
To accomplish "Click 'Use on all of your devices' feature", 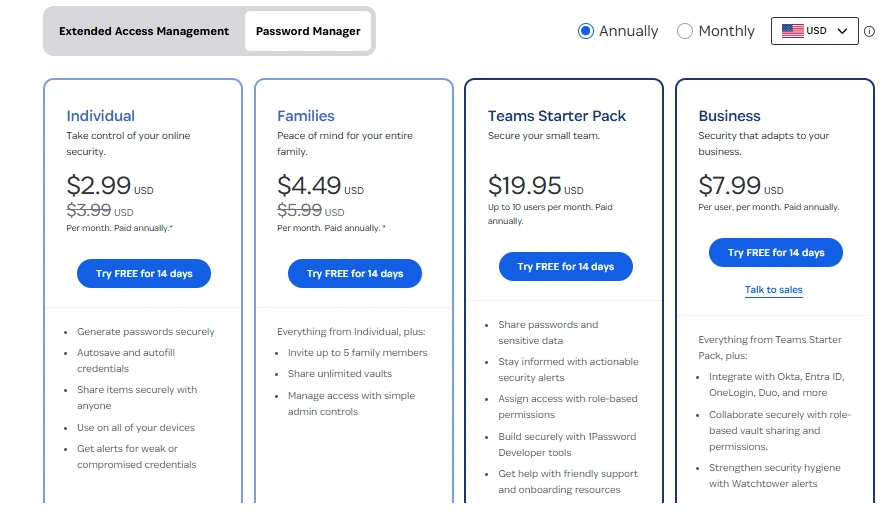I will point(136,428).
